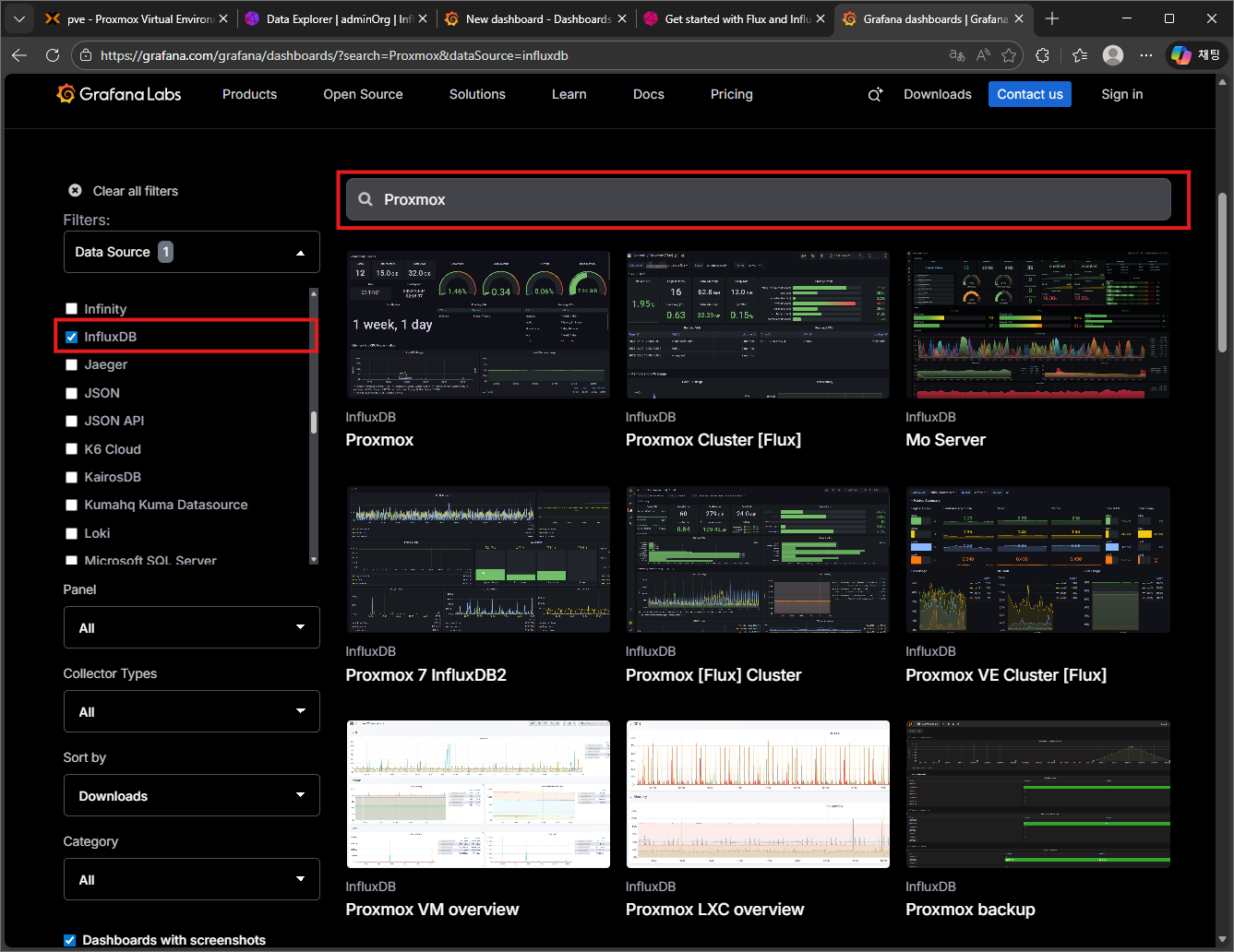
Task: Close the New dashboard tab
Action: [x=622, y=18]
